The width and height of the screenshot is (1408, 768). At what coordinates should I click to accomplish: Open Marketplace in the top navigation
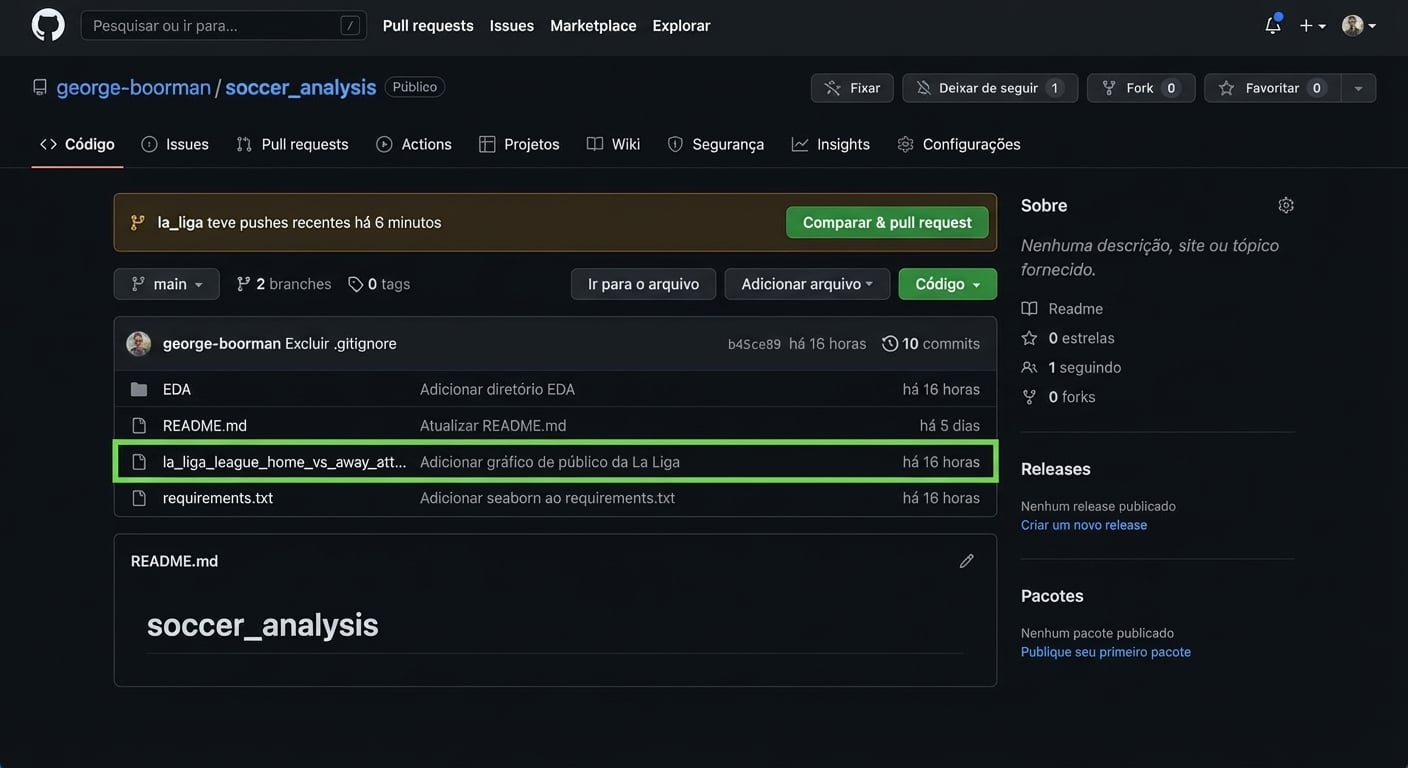(x=593, y=26)
